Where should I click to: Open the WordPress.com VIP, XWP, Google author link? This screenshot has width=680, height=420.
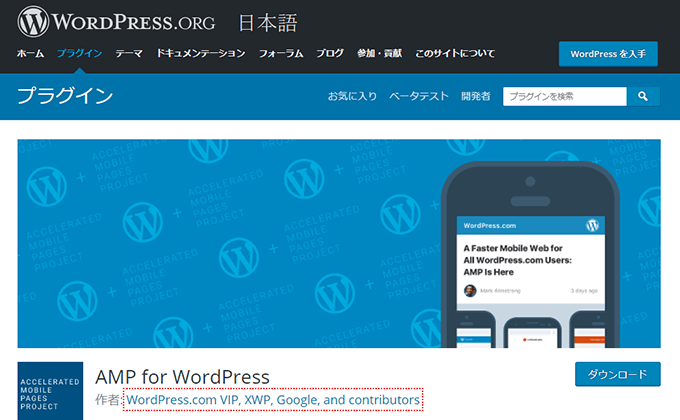(273, 400)
